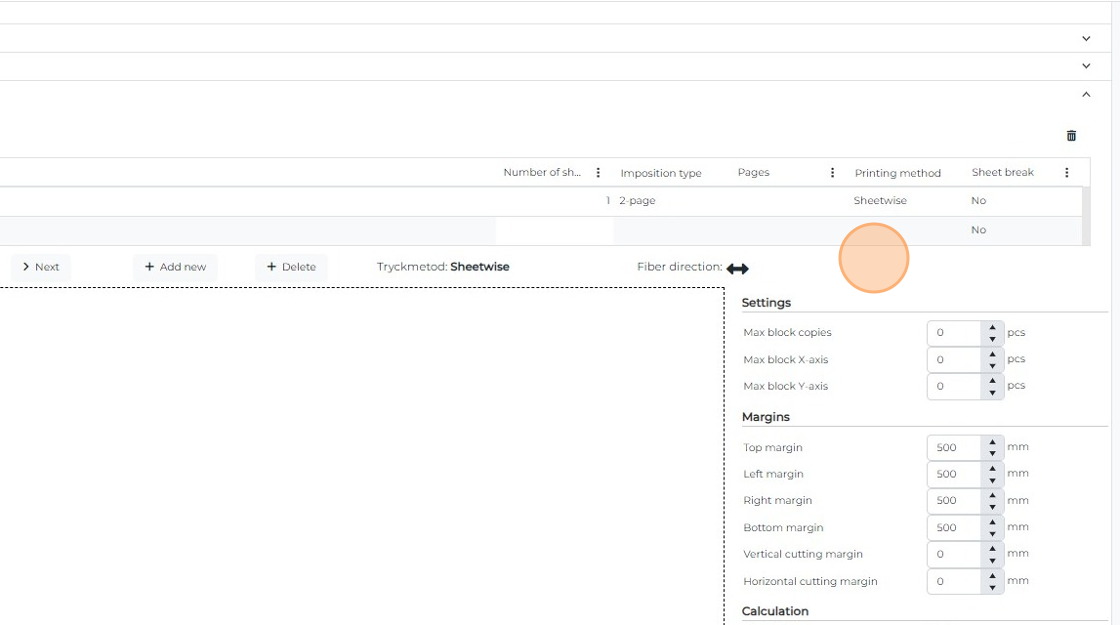This screenshot has height=625, width=1120.
Task: Open Sheet break column options menu
Action: tap(1066, 173)
